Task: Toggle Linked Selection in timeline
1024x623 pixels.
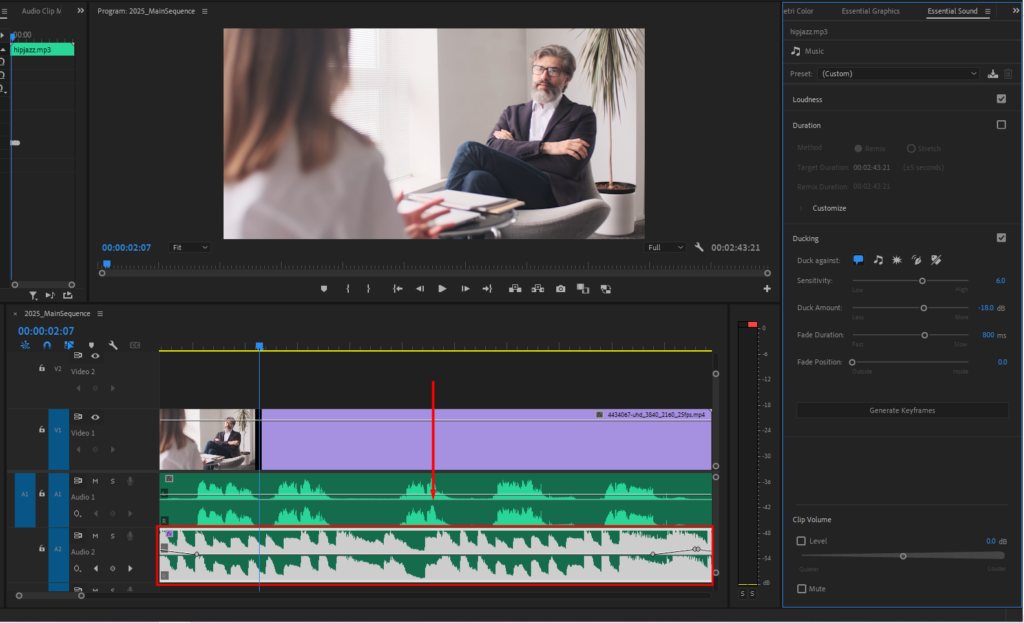Action: (69, 345)
